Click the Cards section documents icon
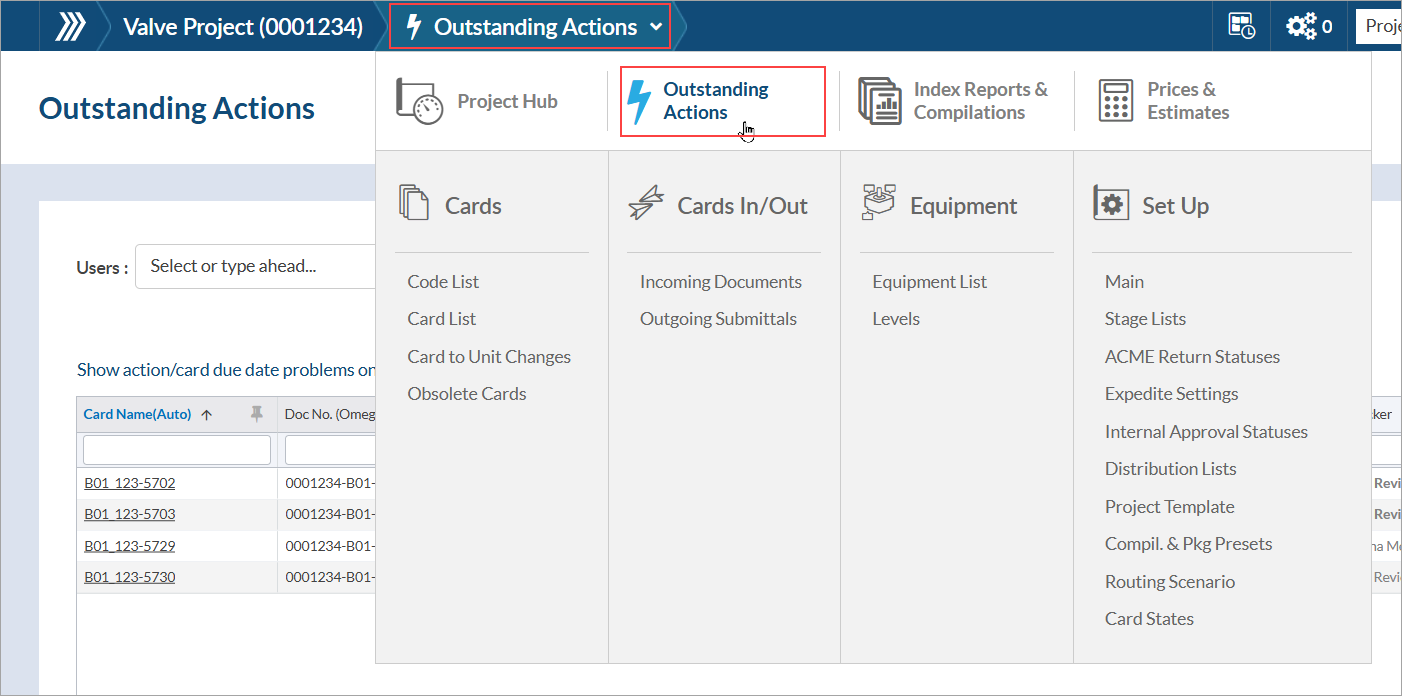 (414, 203)
